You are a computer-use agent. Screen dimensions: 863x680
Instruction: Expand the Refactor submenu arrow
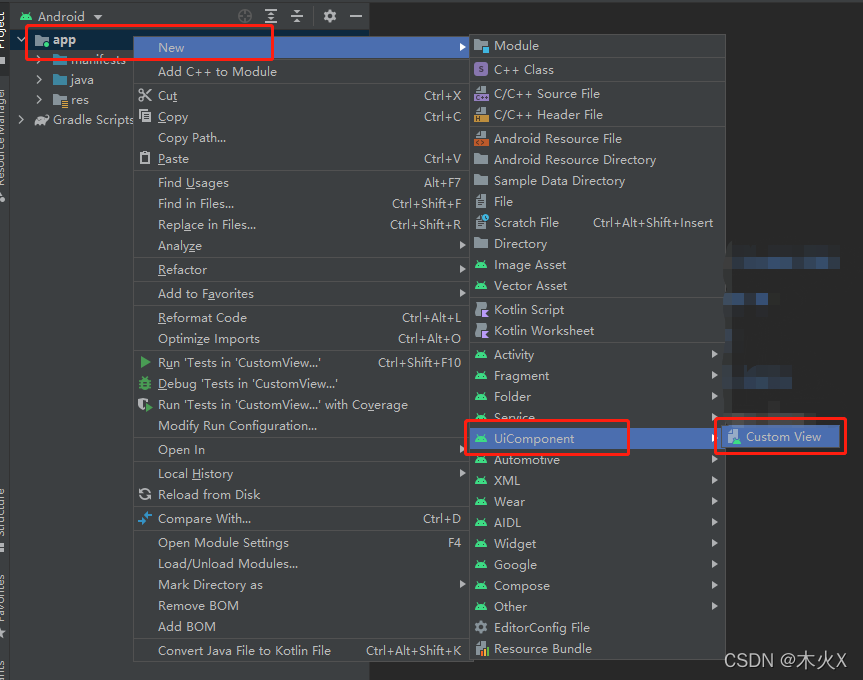(462, 269)
